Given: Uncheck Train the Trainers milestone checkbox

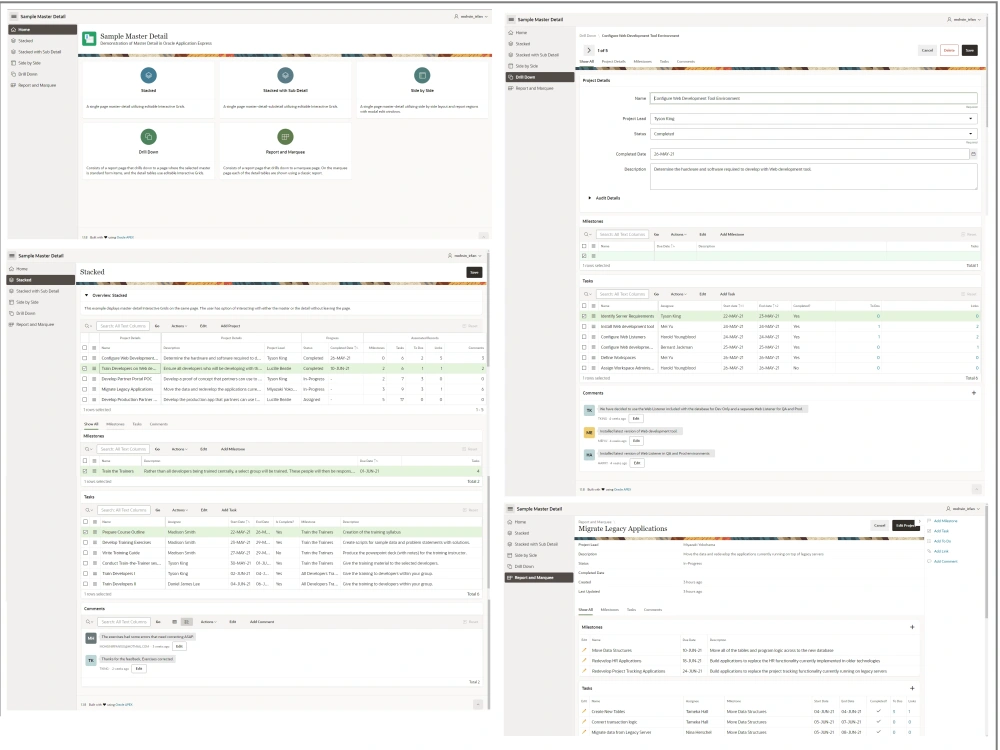Looking at the screenshot, I should point(85,471).
